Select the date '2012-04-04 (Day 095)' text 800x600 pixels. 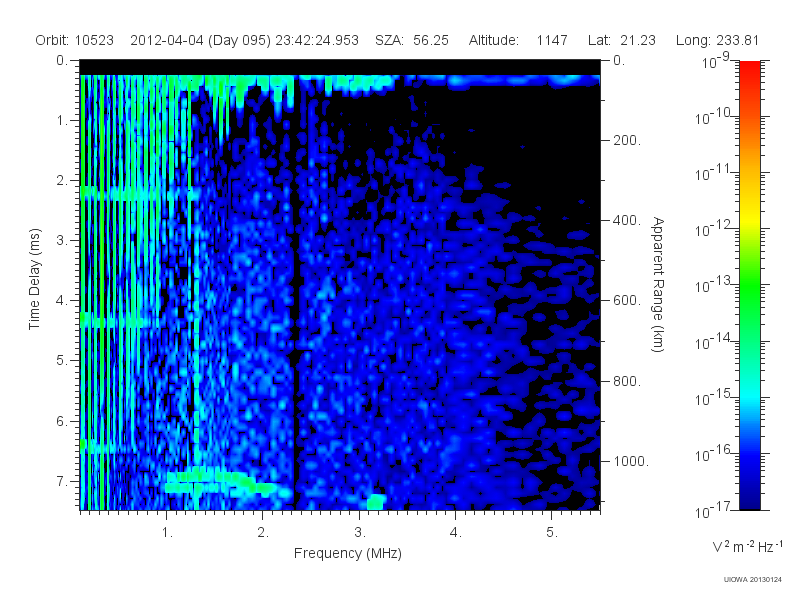click(200, 40)
